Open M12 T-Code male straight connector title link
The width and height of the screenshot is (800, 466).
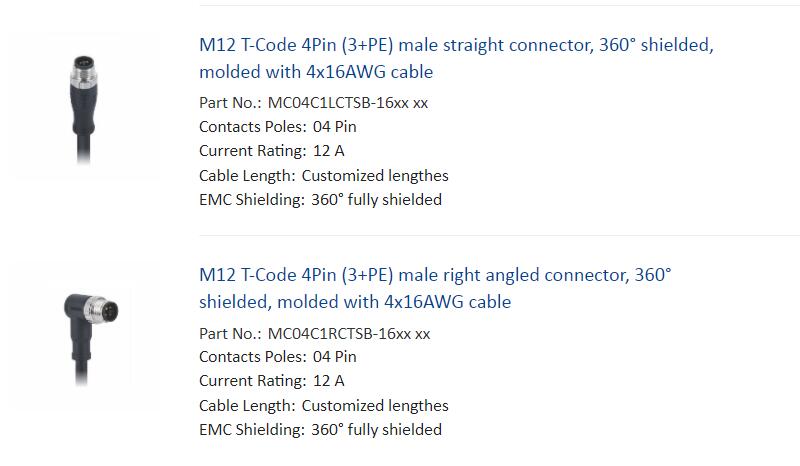(456, 58)
